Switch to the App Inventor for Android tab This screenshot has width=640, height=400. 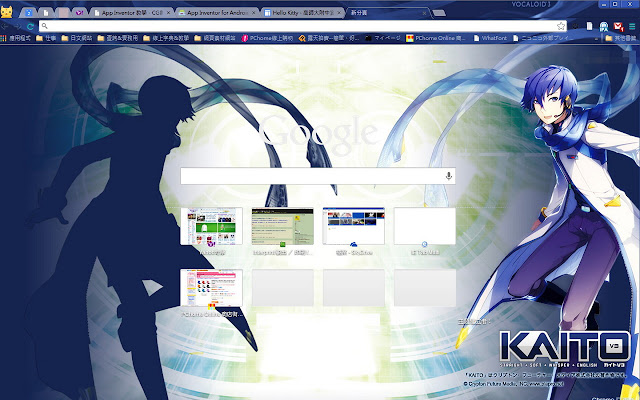(217, 13)
